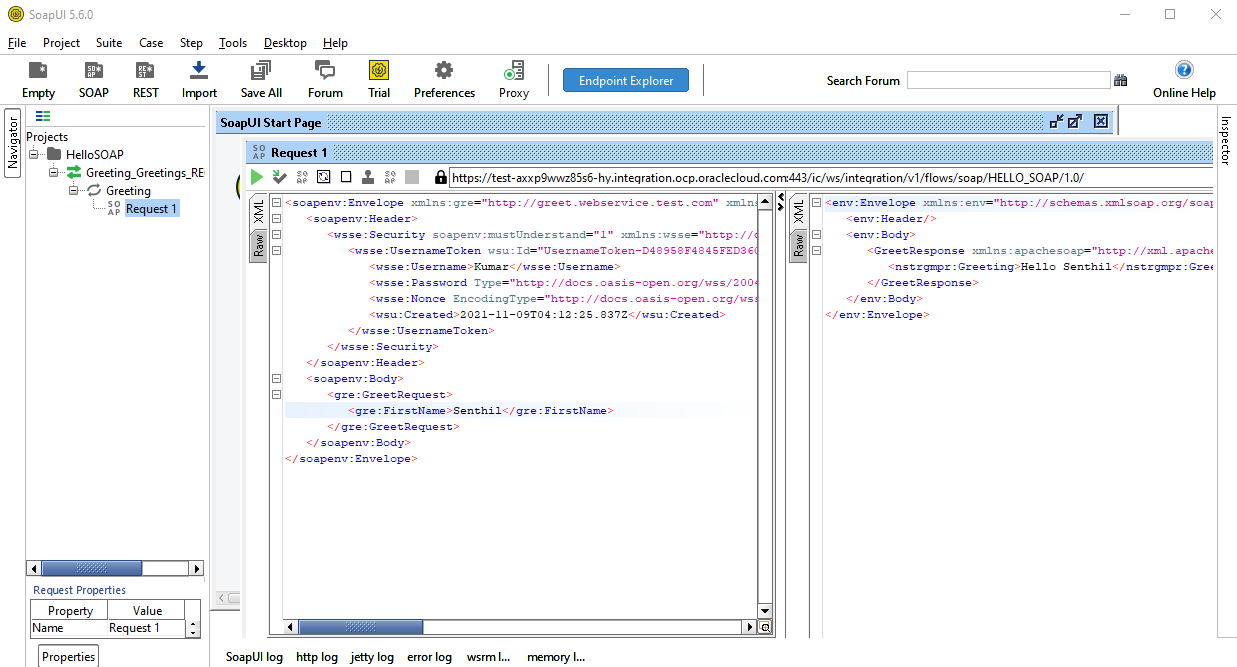Open the Forum toolbar icon
Viewport: 1237px width, 667px height.
click(325, 71)
